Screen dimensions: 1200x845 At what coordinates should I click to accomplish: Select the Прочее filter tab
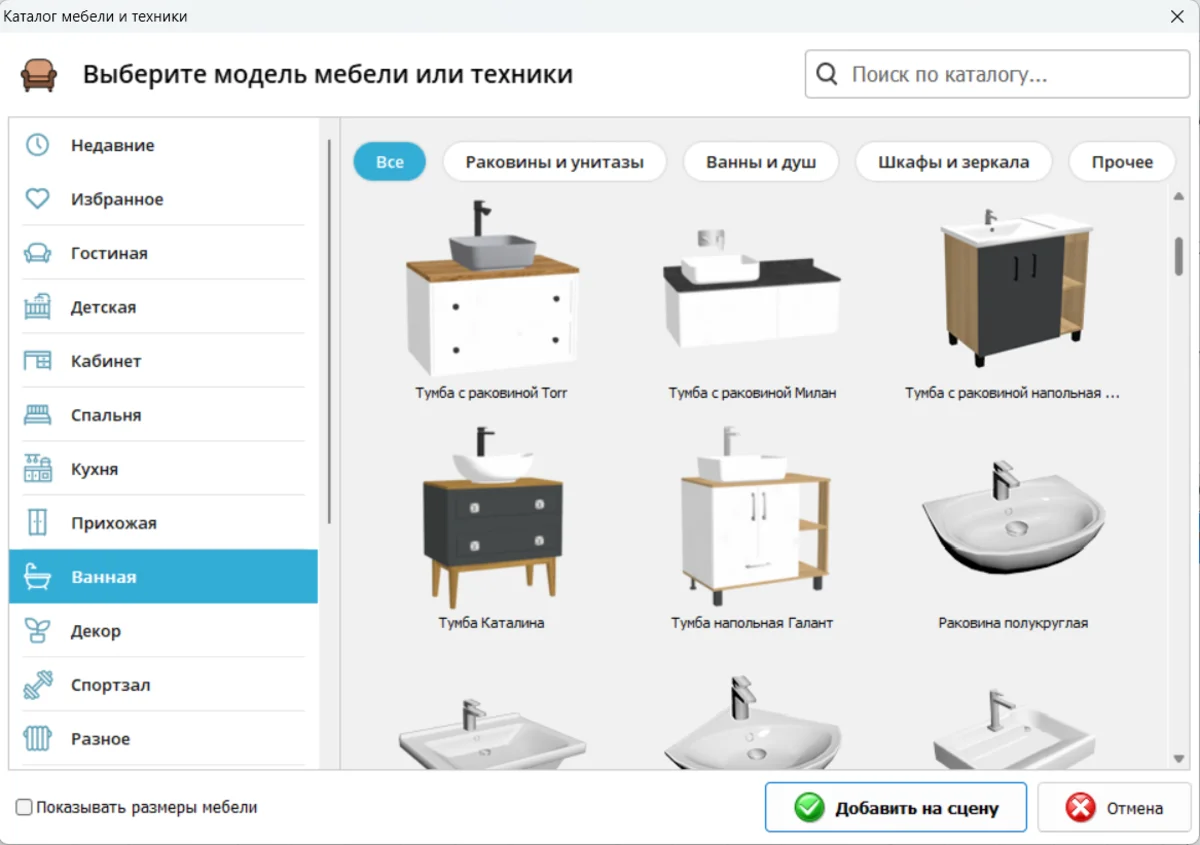coord(1122,162)
